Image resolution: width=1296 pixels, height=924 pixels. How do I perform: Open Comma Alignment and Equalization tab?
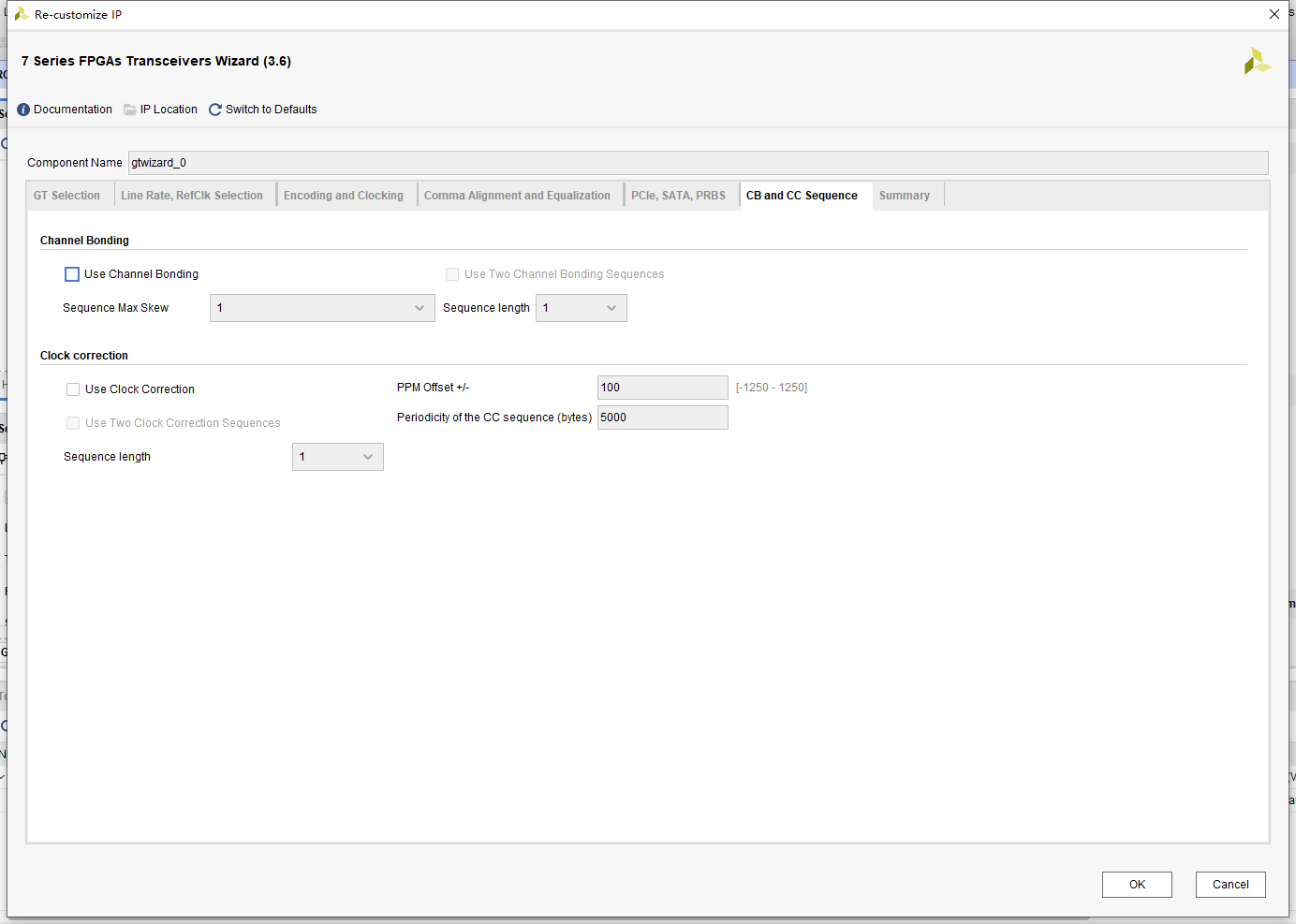517,196
